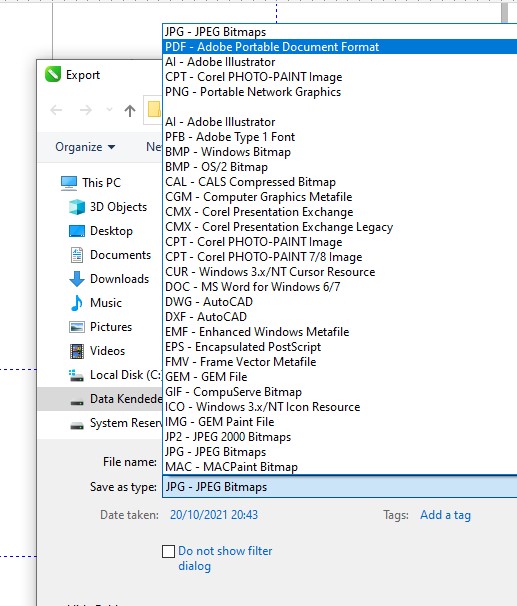Viewport: 517px width, 606px height.
Task: Go forward using the right arrow
Action: click(x=85, y=110)
